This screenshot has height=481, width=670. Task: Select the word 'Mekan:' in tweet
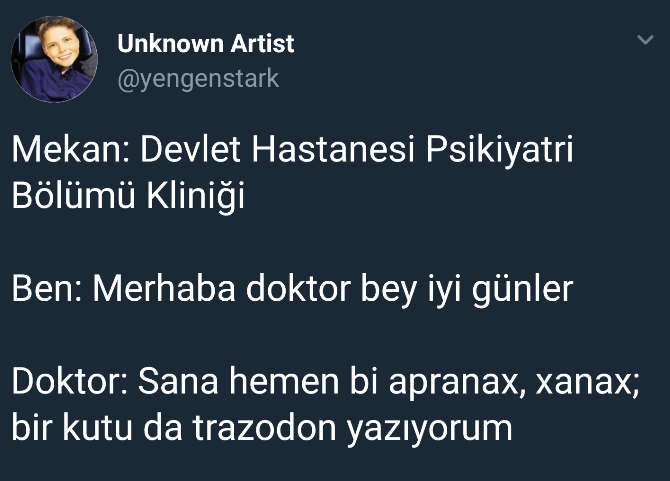pos(71,150)
